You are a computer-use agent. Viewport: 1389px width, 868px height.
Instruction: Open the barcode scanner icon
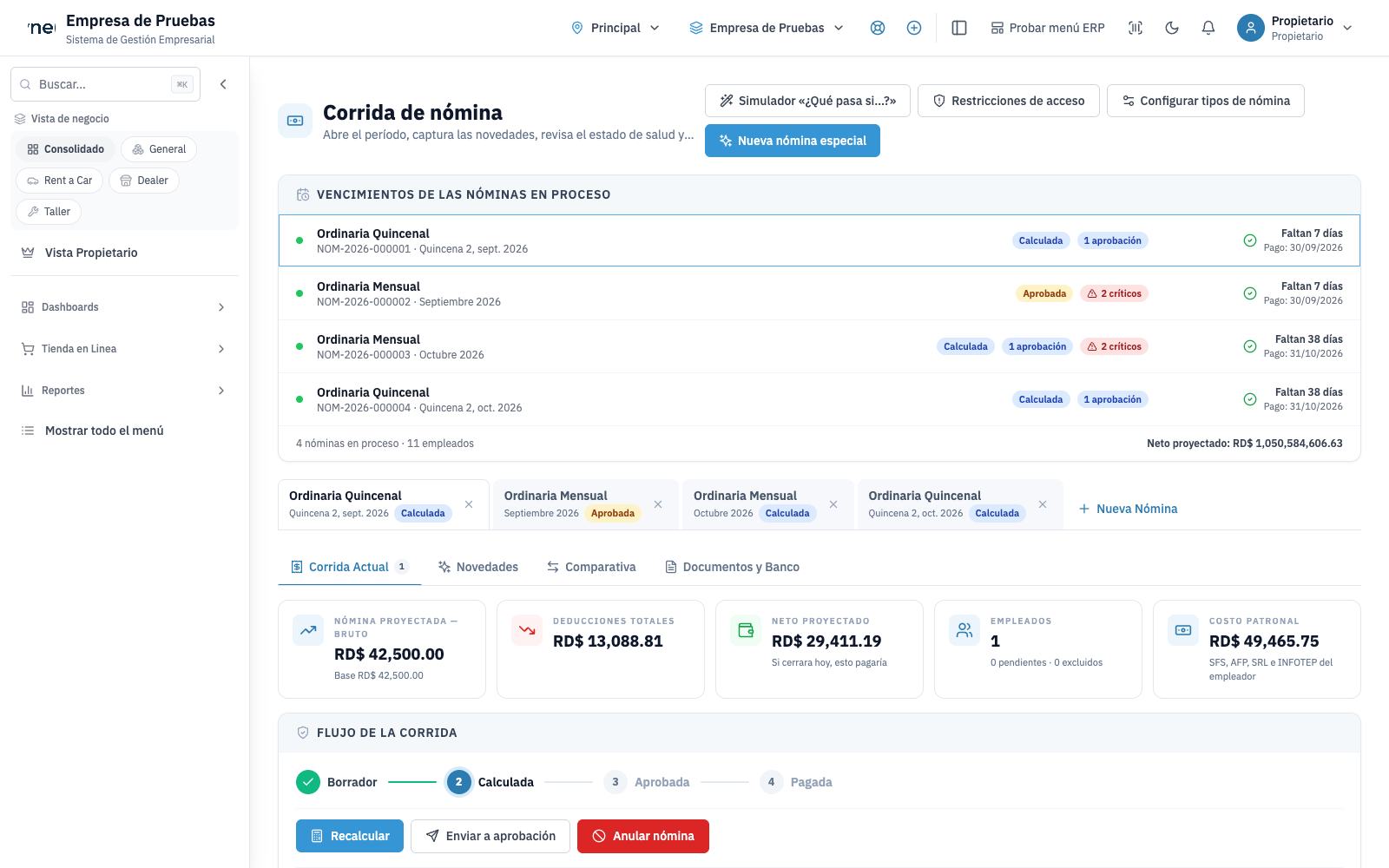1136,28
